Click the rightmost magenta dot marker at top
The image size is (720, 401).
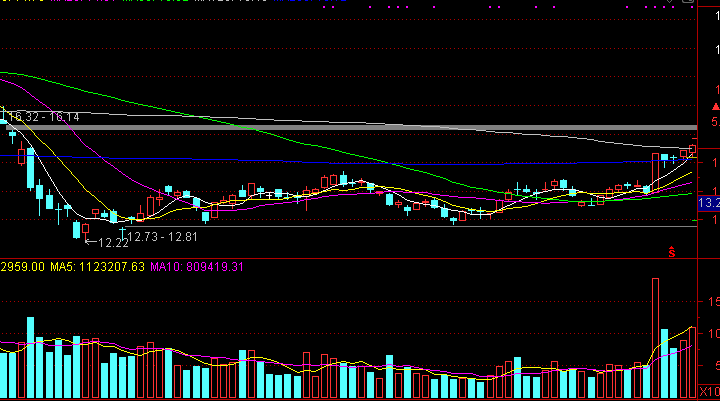pyautogui.click(x=692, y=7)
